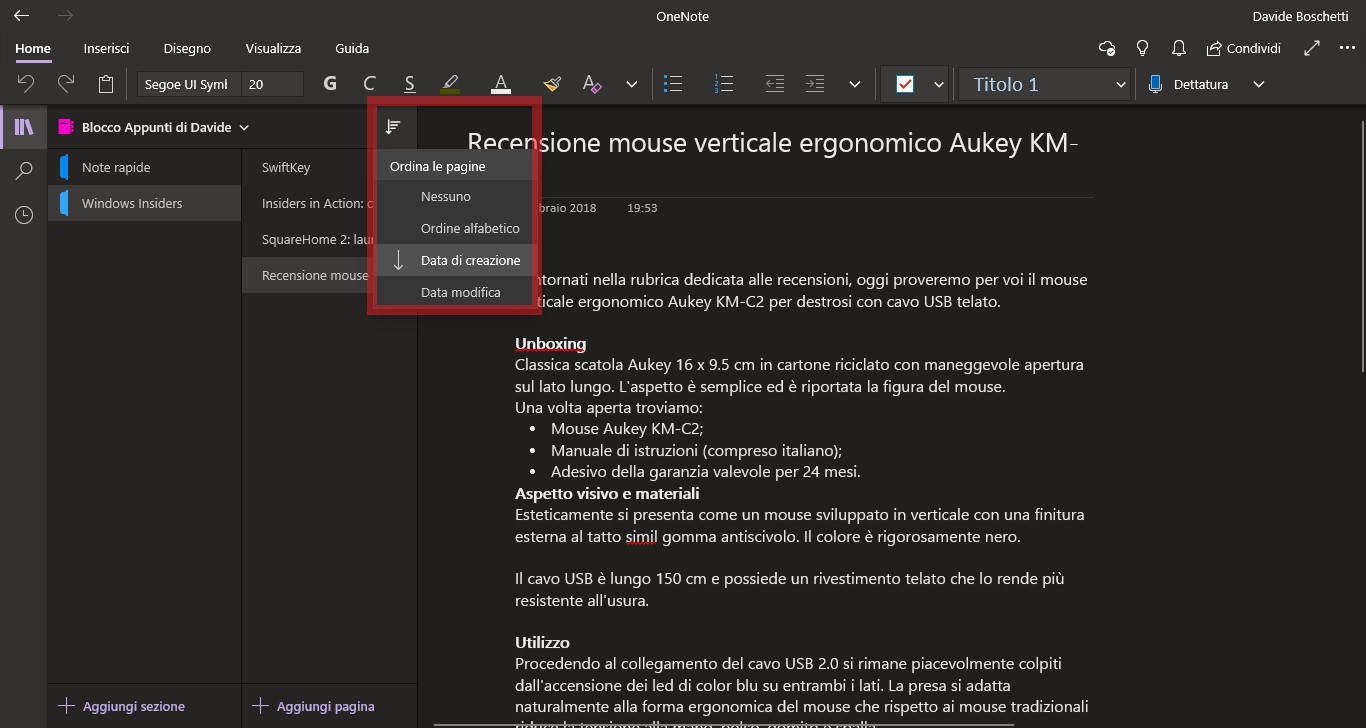Select the text highlighter tool
The image size is (1366, 728).
pos(449,84)
